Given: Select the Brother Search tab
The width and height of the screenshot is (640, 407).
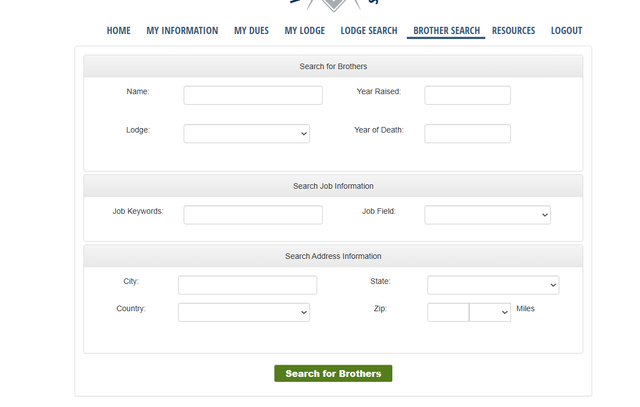Looking at the screenshot, I should pos(446,31).
